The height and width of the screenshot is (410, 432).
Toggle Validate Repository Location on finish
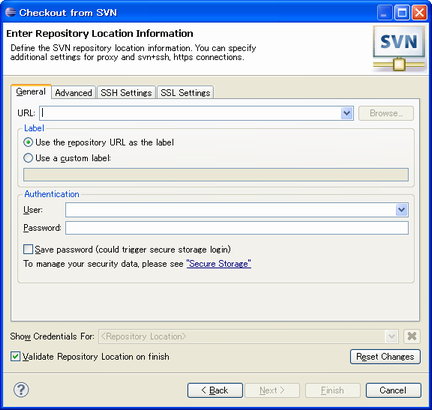tap(15, 356)
